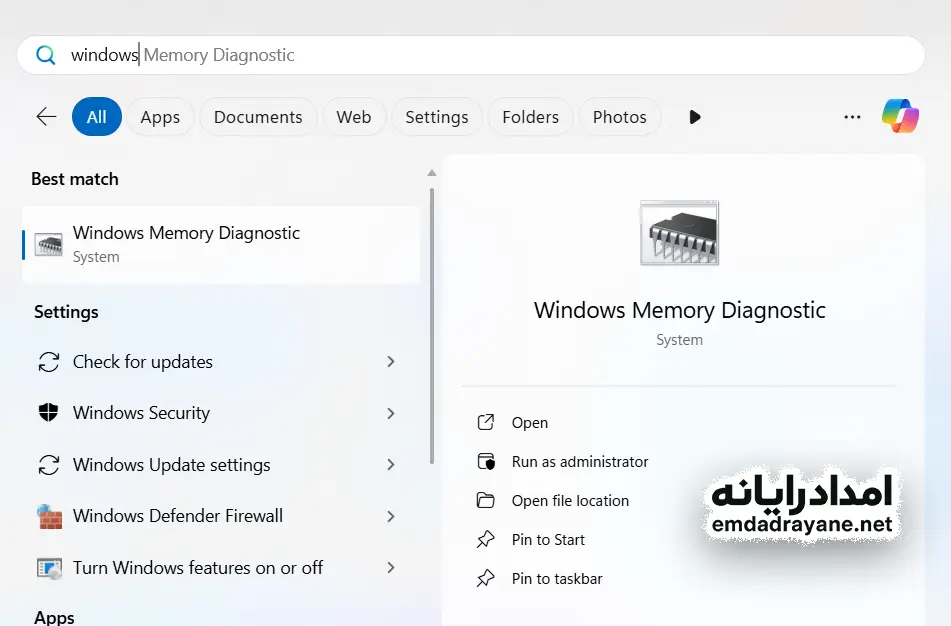Run Windows Memory Diagnostic as administrator
The height and width of the screenshot is (626, 951).
(580, 461)
